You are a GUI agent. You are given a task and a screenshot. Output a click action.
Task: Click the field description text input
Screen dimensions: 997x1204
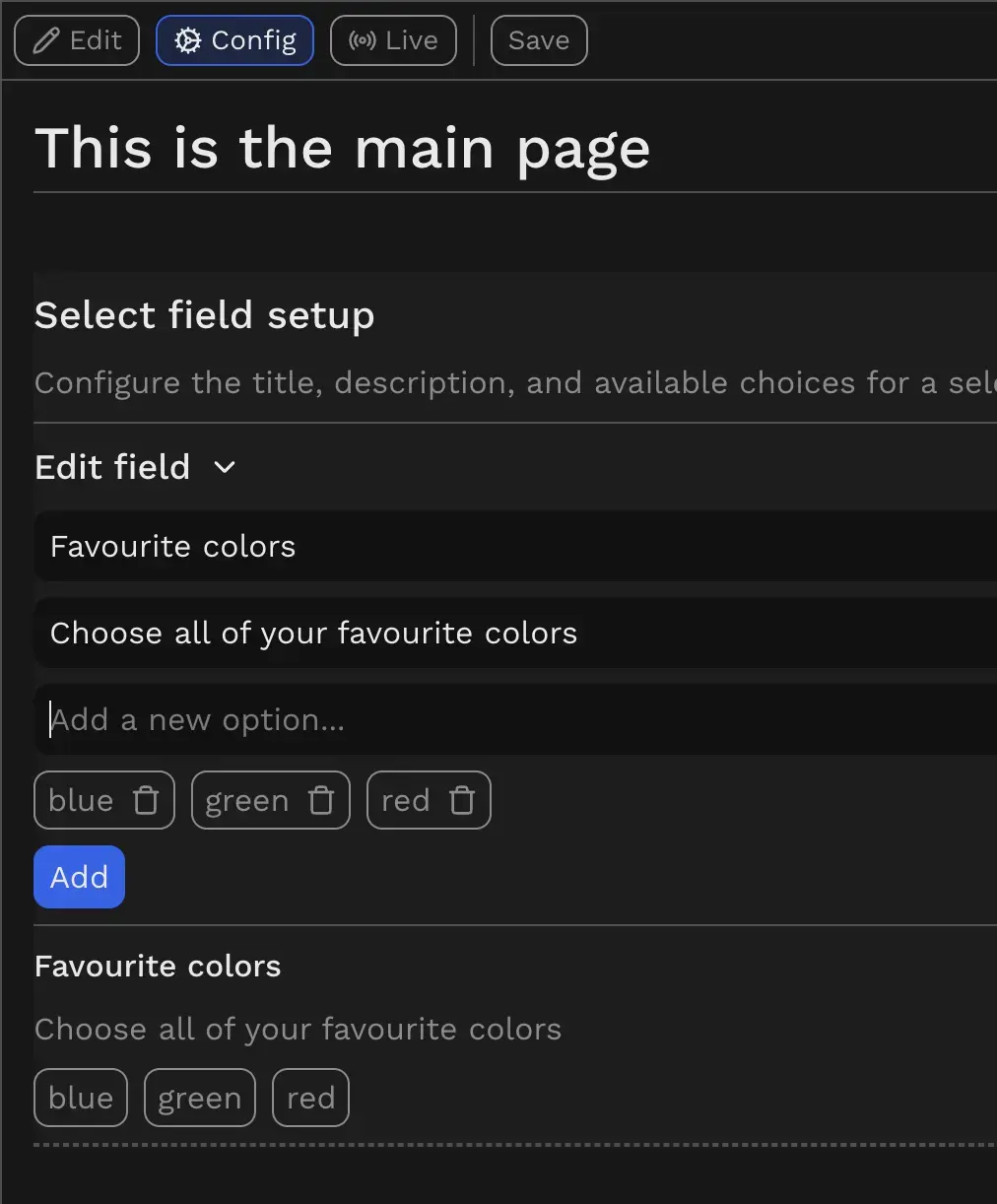pos(394,633)
